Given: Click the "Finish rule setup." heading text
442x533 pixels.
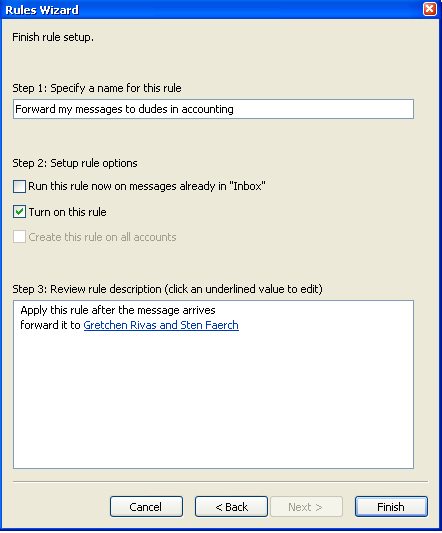Looking at the screenshot, I should click(x=53, y=37).
